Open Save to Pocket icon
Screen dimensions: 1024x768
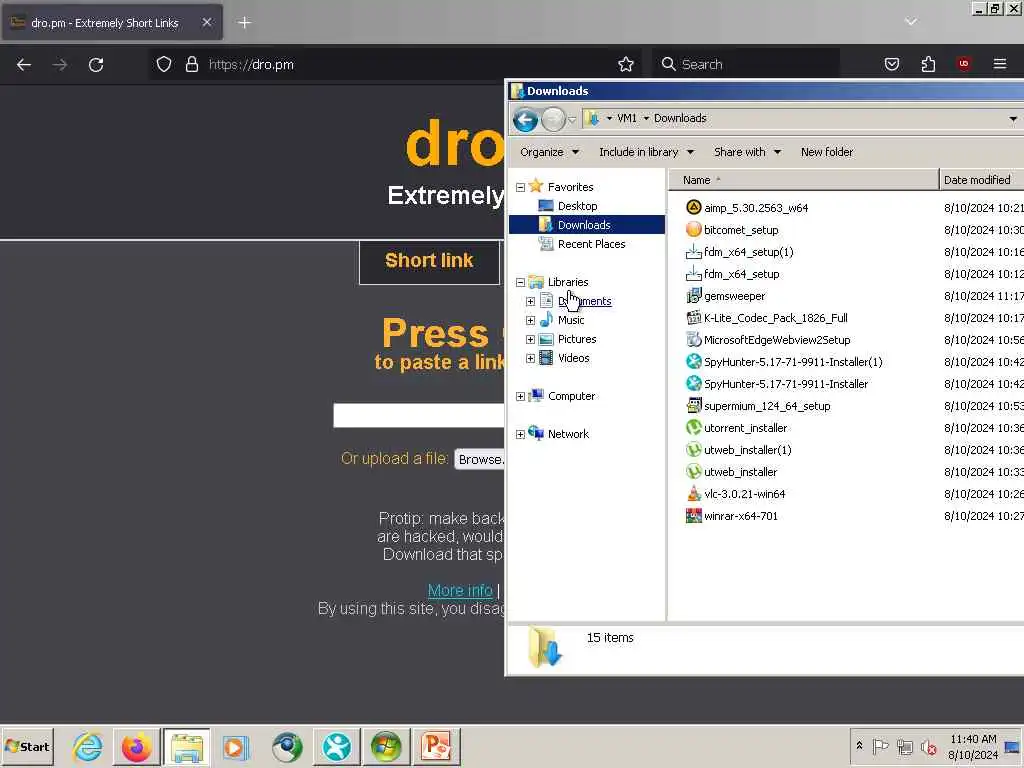tap(892, 64)
